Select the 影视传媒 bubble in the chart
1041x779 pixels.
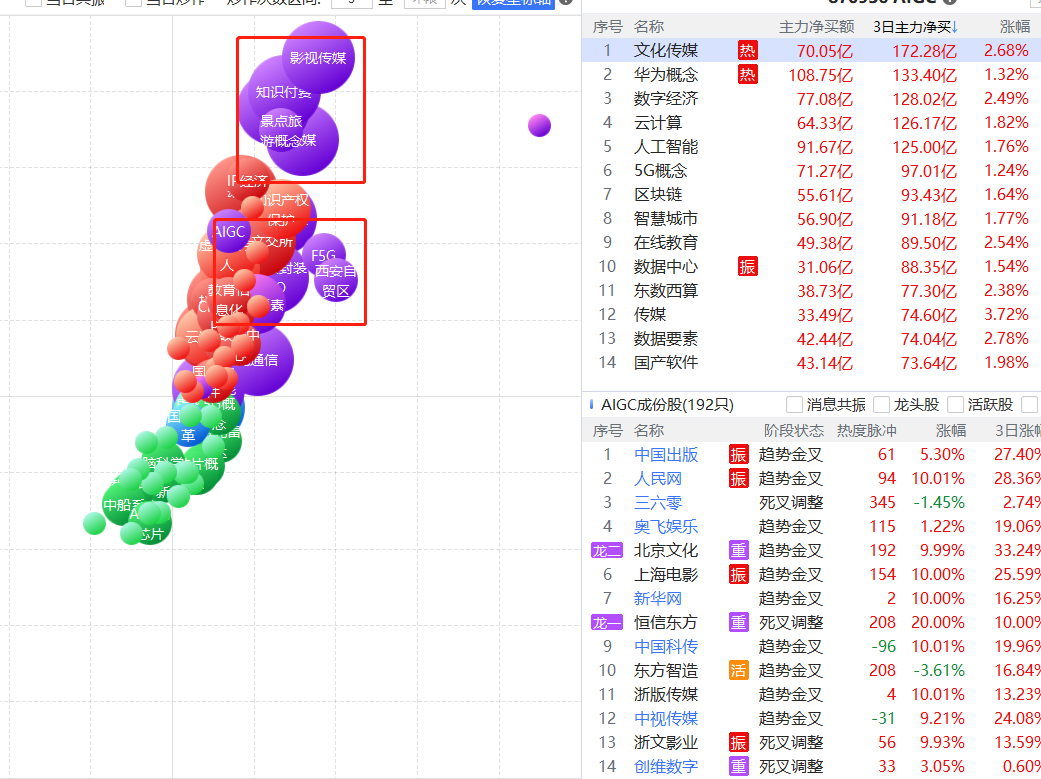pos(319,57)
